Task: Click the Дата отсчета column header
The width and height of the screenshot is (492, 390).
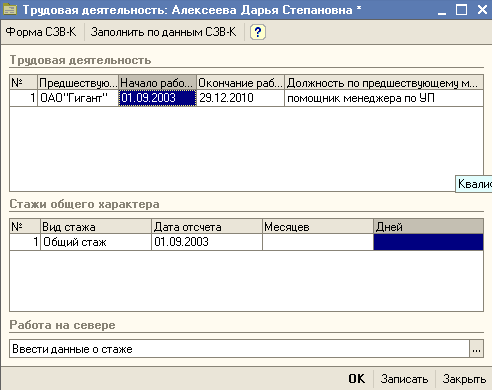Action: (x=207, y=227)
